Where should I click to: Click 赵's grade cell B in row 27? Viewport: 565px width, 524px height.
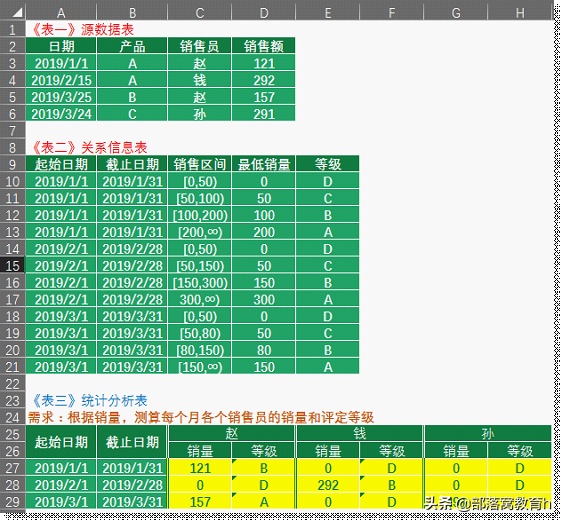pos(264,468)
